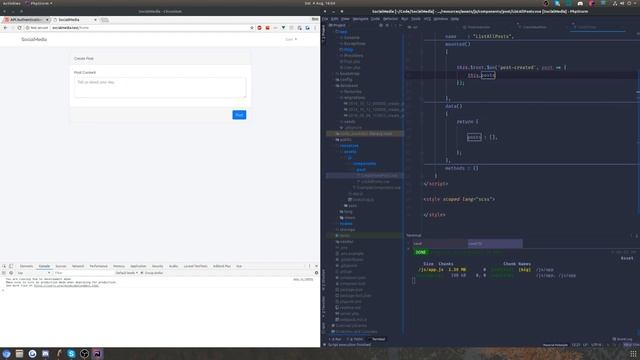The width and height of the screenshot is (640, 360).
Task: Open console settings gear icon
Action: (316, 273)
